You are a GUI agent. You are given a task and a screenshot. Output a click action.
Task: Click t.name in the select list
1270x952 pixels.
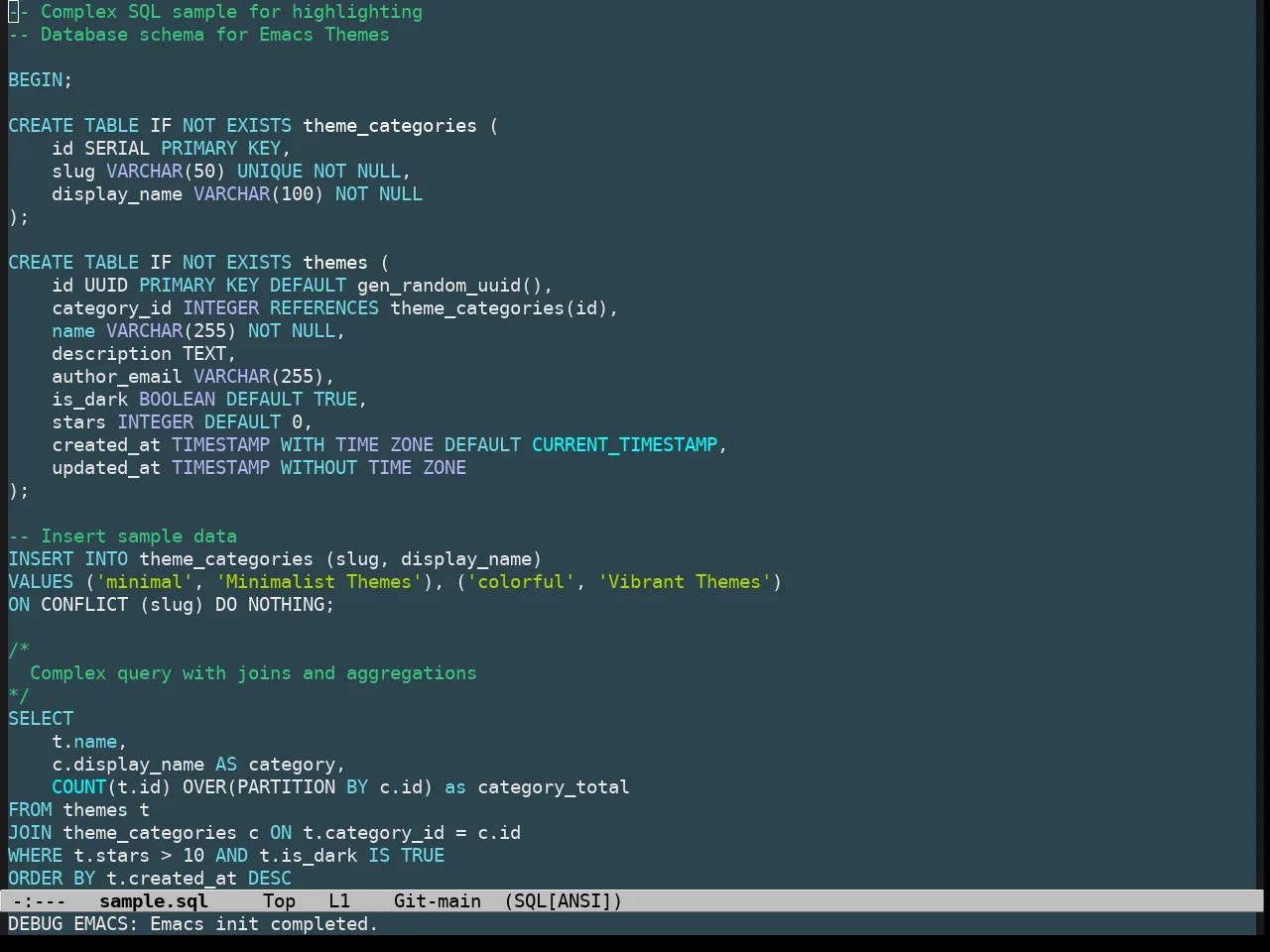coord(84,742)
